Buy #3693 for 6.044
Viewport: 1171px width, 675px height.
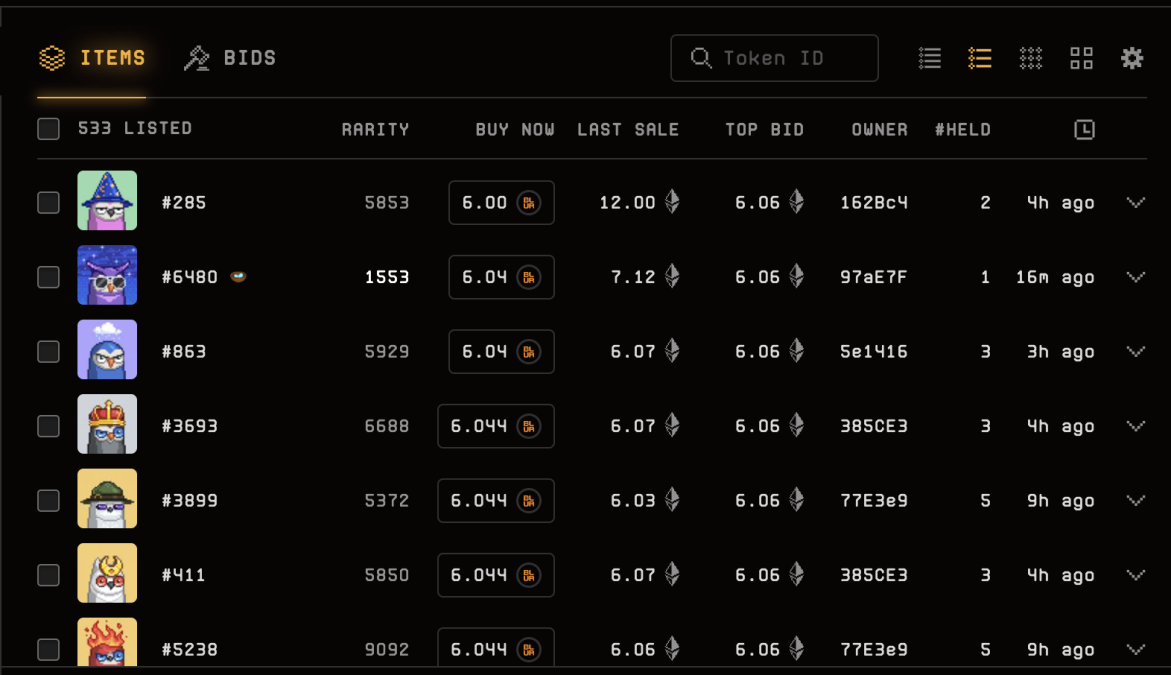[496, 426]
